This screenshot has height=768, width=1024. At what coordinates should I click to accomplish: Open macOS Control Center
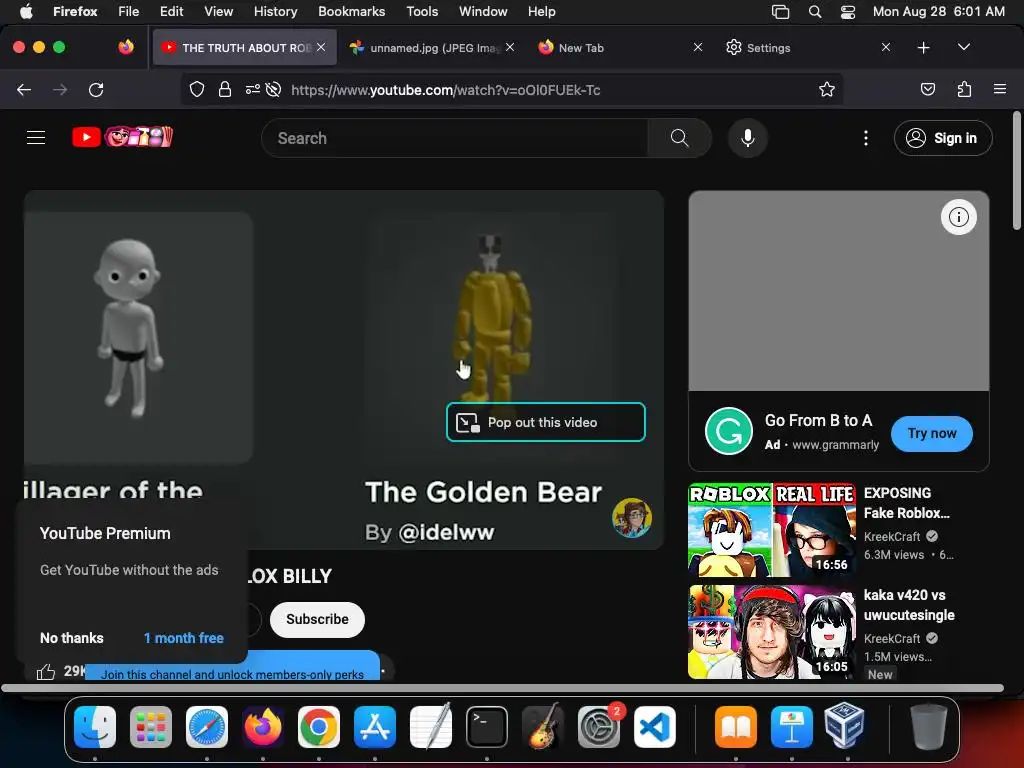coord(848,12)
